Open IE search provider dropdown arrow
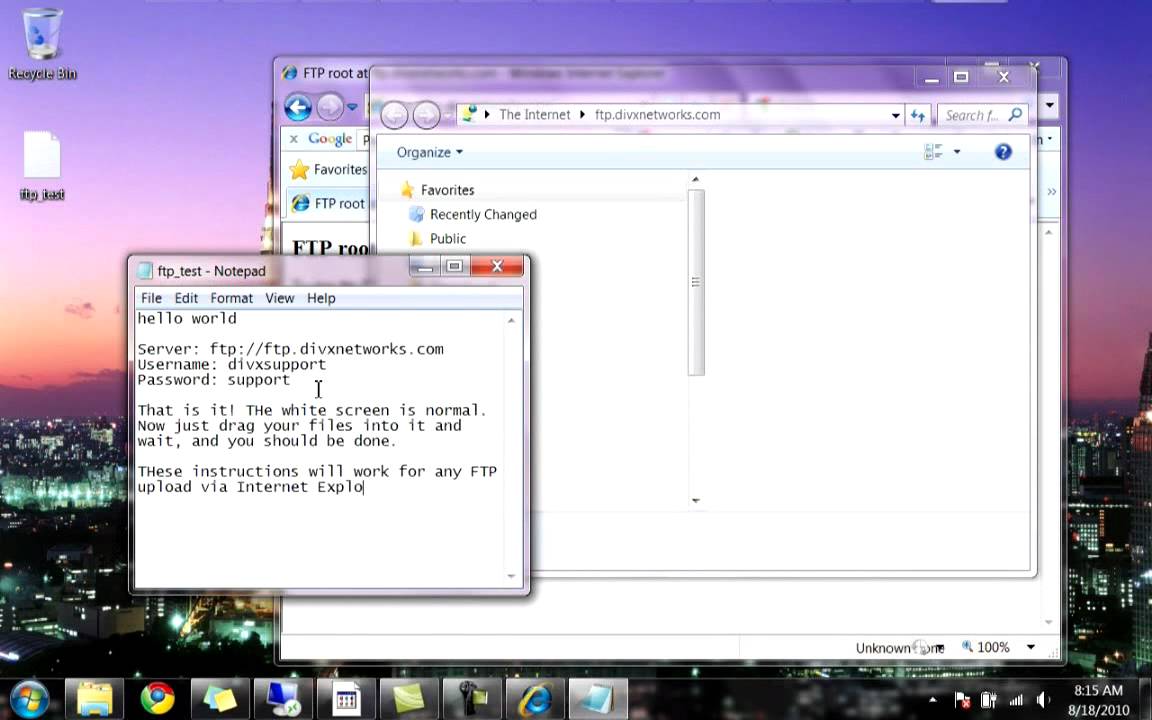 pyautogui.click(x=1050, y=105)
